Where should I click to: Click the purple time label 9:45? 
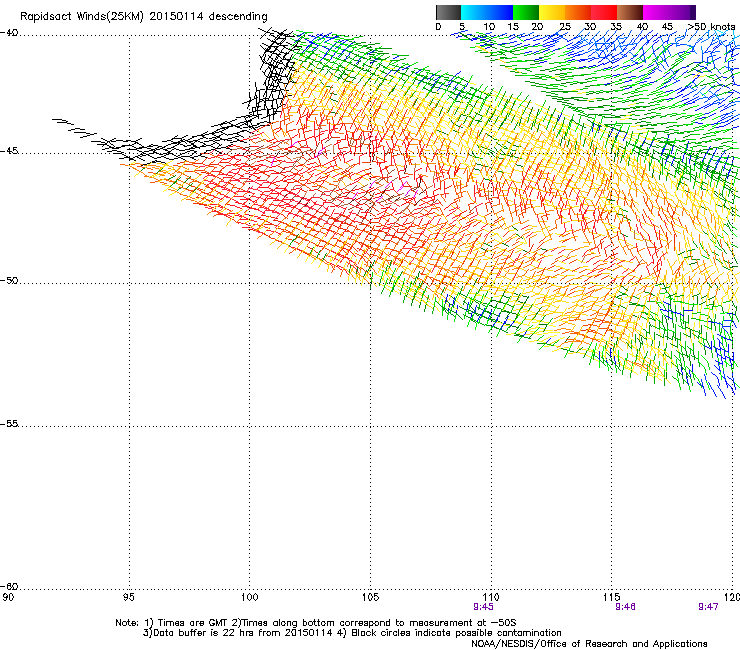(483, 607)
